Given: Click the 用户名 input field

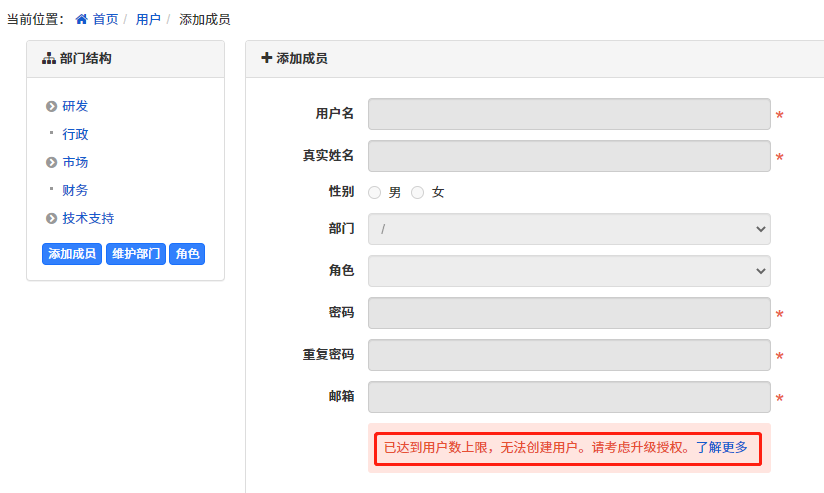Looking at the screenshot, I should click(569, 114).
